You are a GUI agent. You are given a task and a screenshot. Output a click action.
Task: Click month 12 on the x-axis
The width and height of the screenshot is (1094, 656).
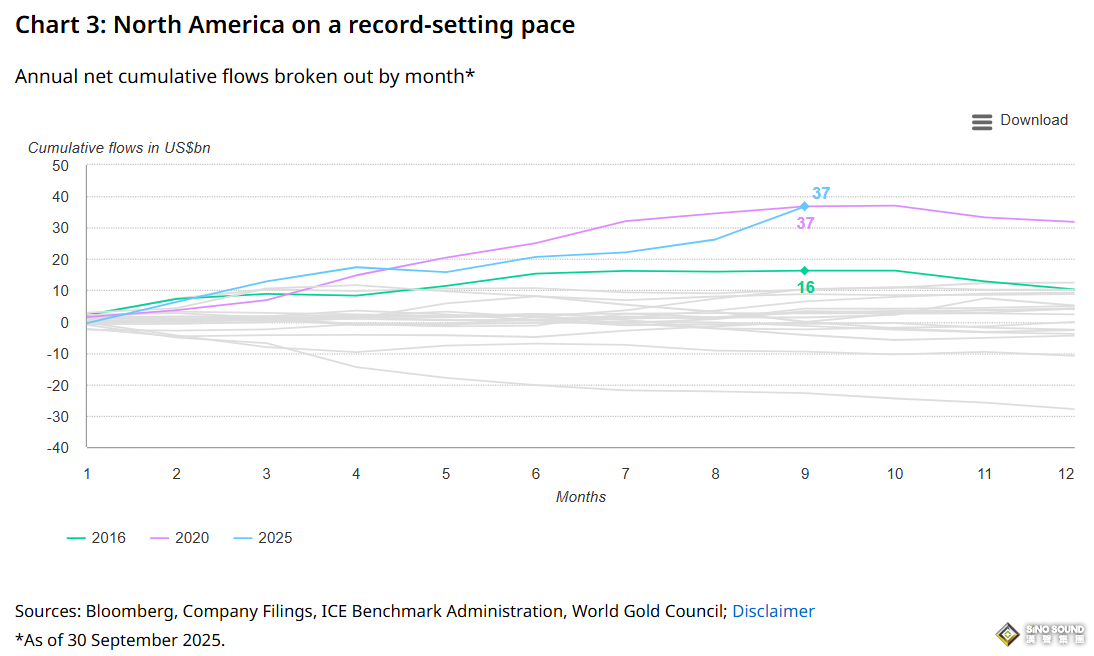tap(1067, 473)
